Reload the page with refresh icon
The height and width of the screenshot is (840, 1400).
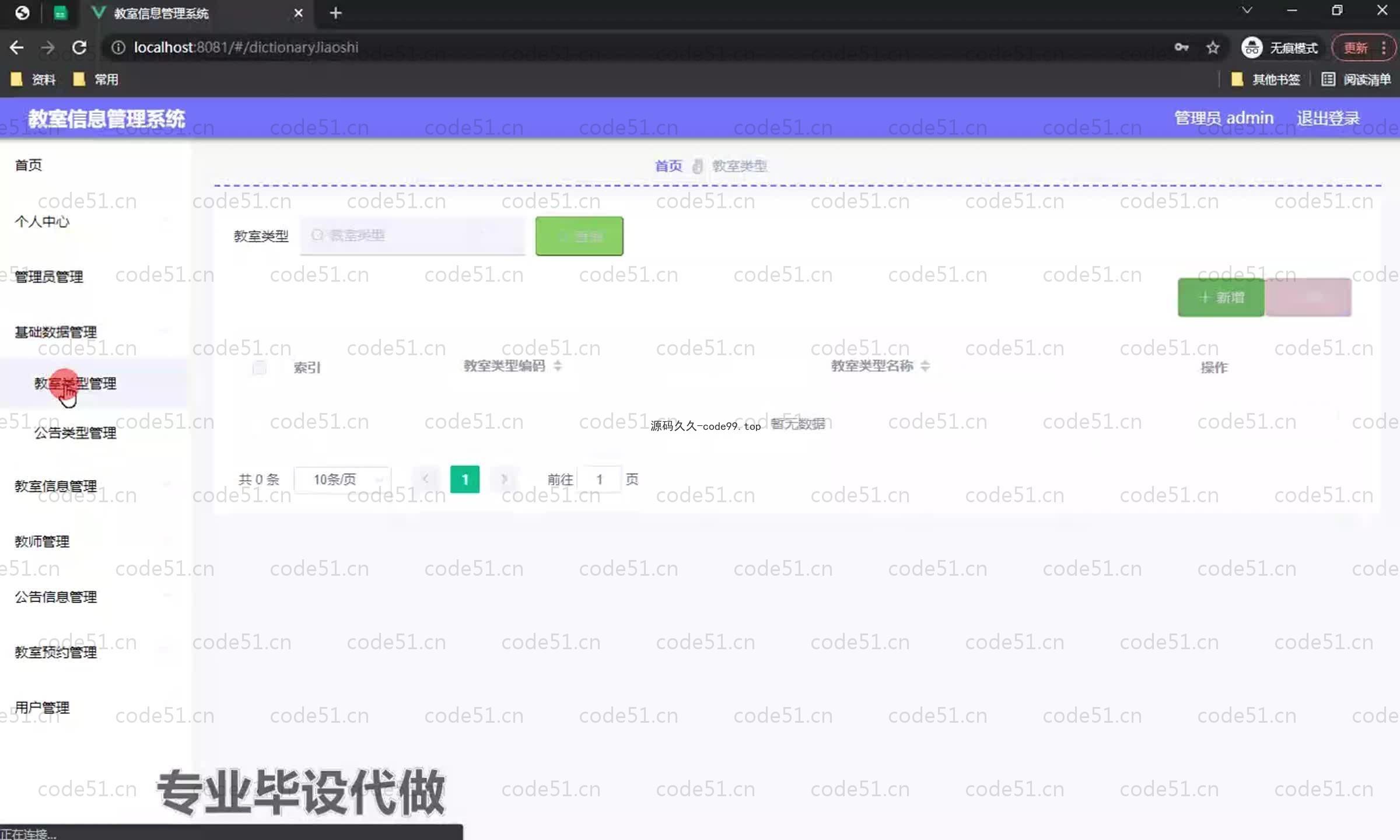pyautogui.click(x=79, y=47)
